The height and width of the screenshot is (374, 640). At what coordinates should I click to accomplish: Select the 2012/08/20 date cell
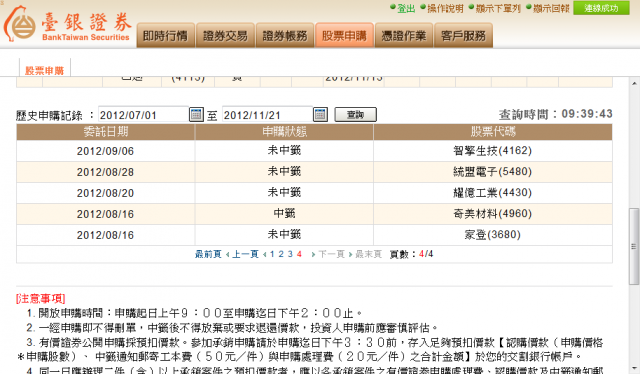tap(106, 193)
